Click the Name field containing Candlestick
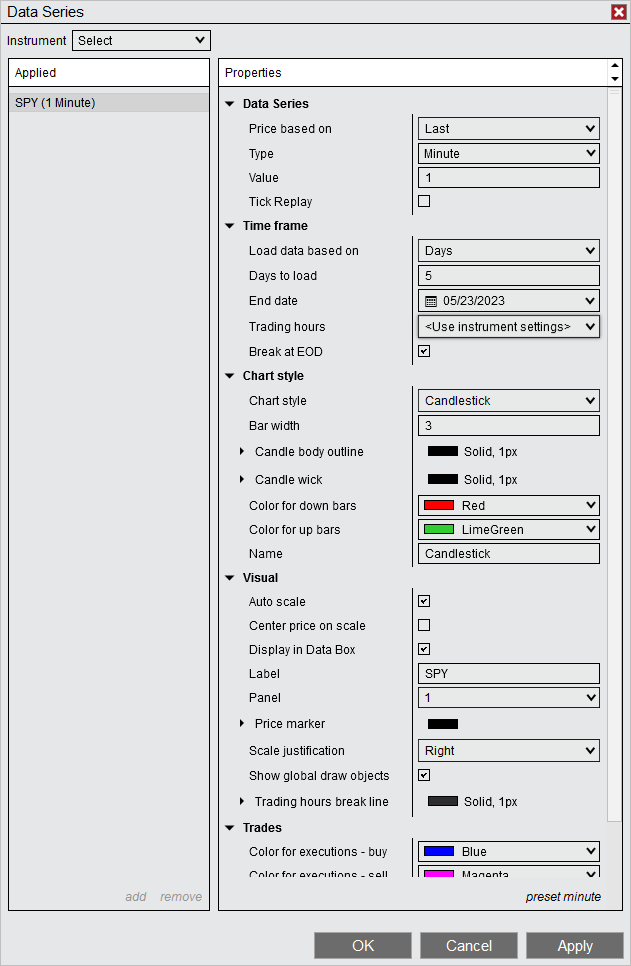Image resolution: width=631 pixels, height=966 pixels. [x=508, y=553]
